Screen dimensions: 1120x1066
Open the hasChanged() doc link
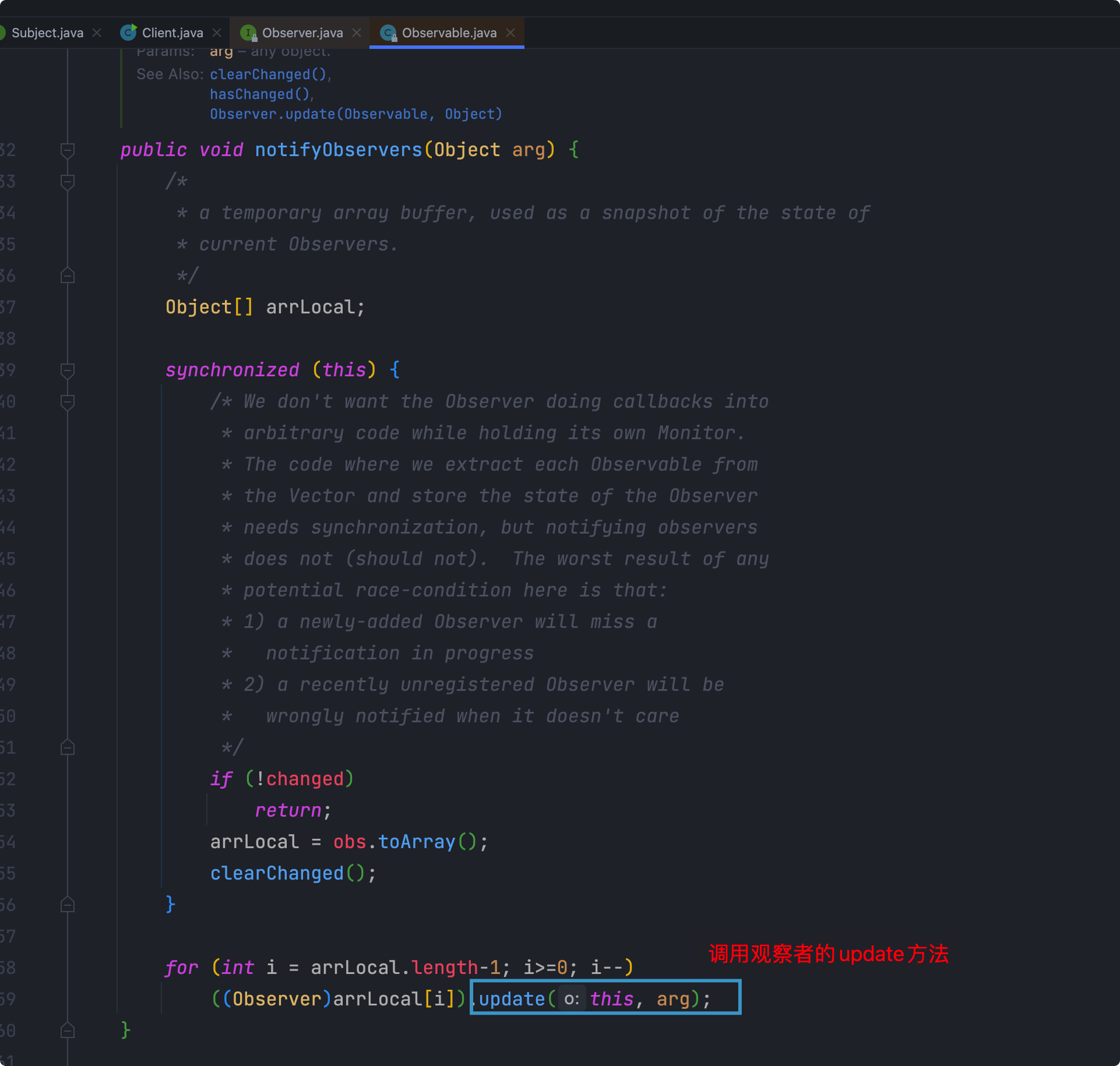[260, 94]
